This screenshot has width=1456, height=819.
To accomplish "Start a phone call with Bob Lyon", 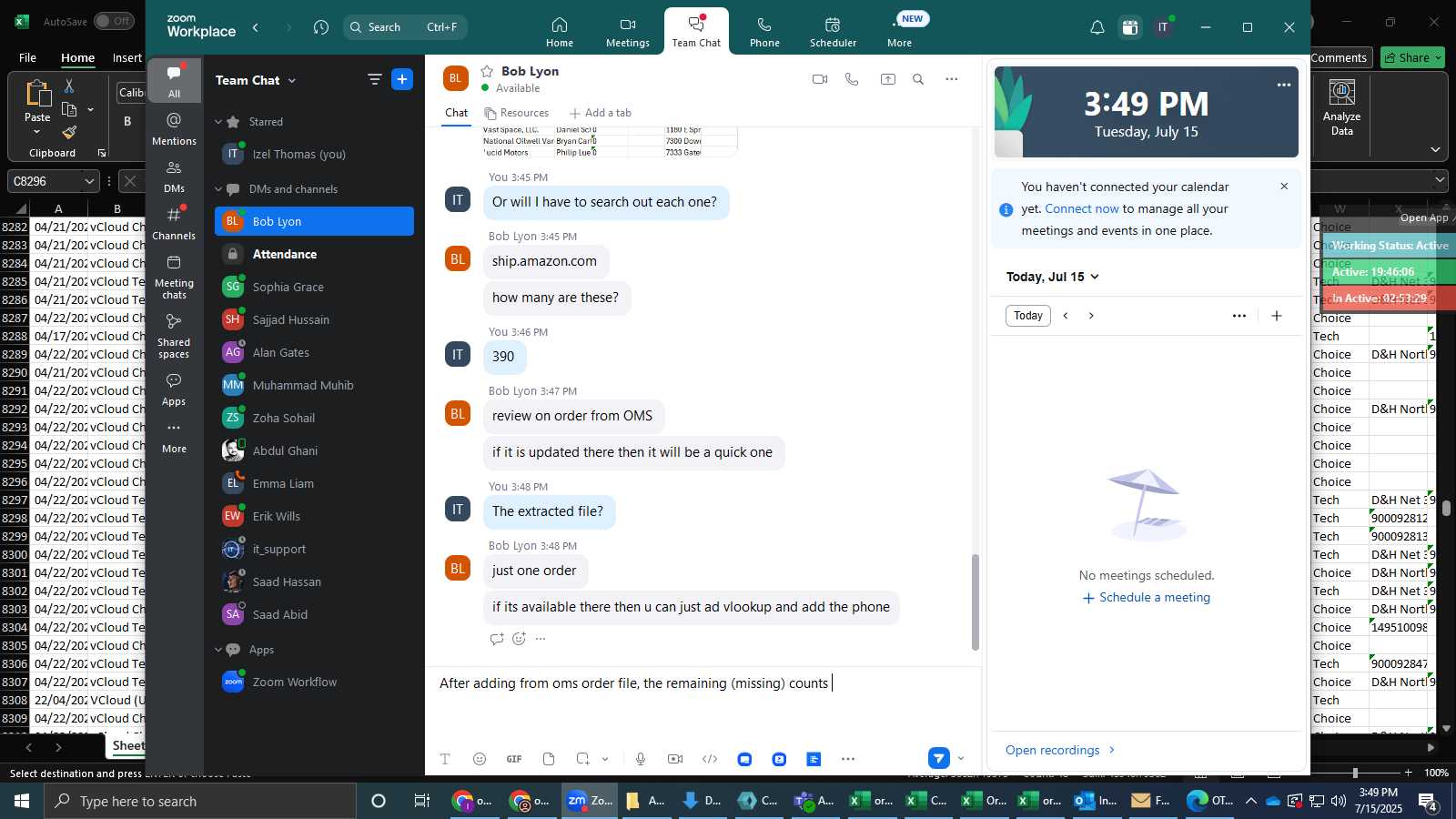I will coord(852,79).
